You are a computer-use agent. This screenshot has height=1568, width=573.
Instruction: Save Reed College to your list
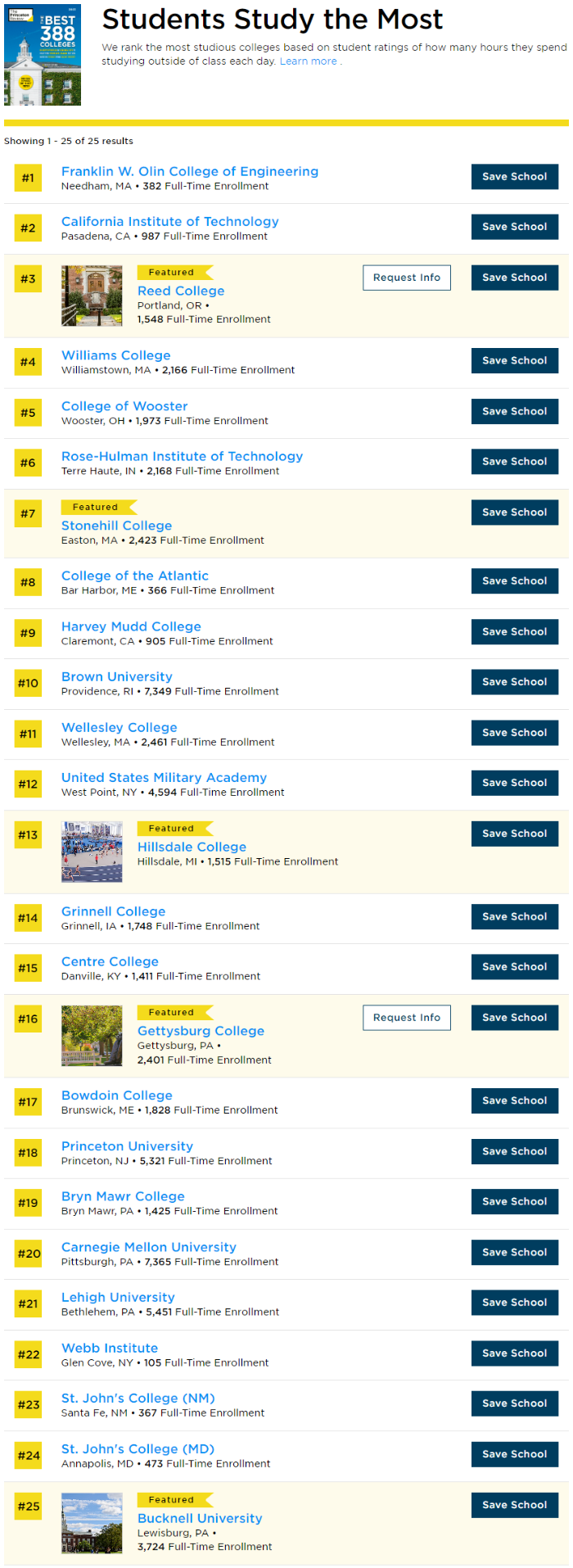pyautogui.click(x=515, y=278)
